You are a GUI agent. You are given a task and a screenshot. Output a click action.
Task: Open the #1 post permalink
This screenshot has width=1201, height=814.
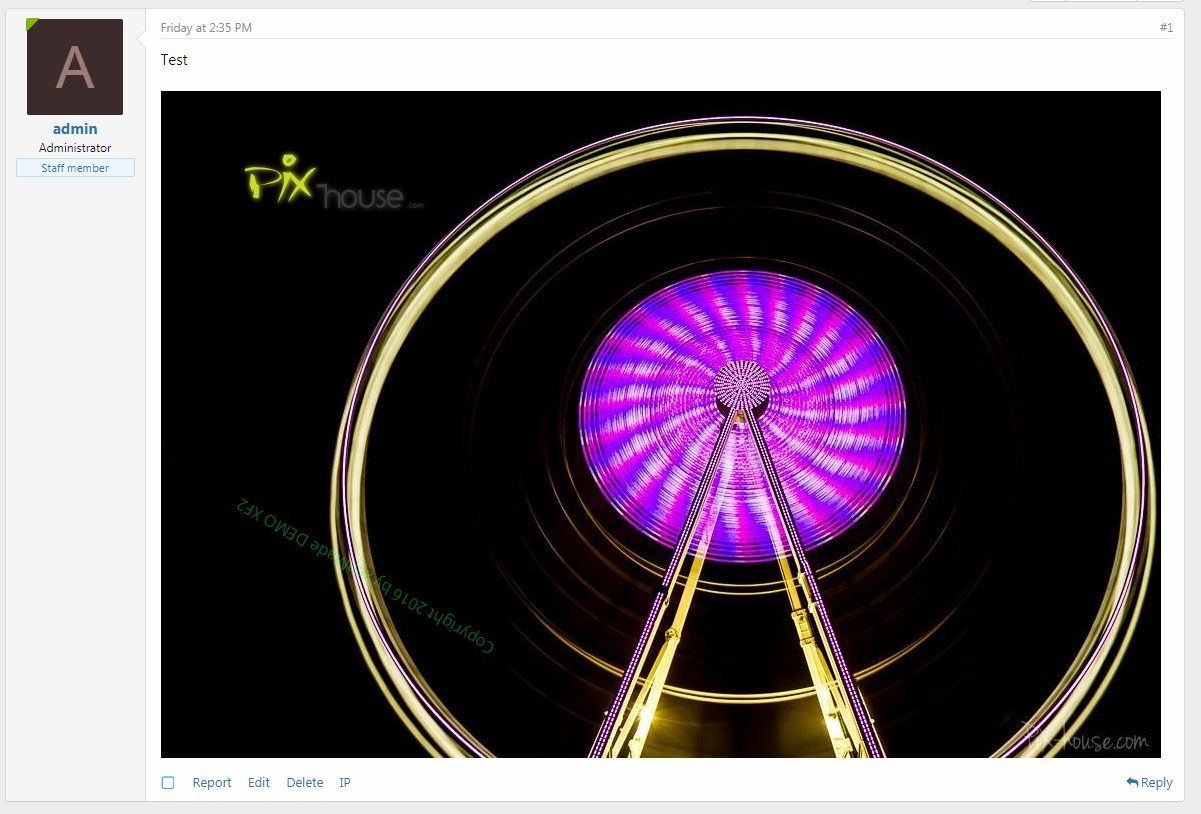click(1166, 28)
